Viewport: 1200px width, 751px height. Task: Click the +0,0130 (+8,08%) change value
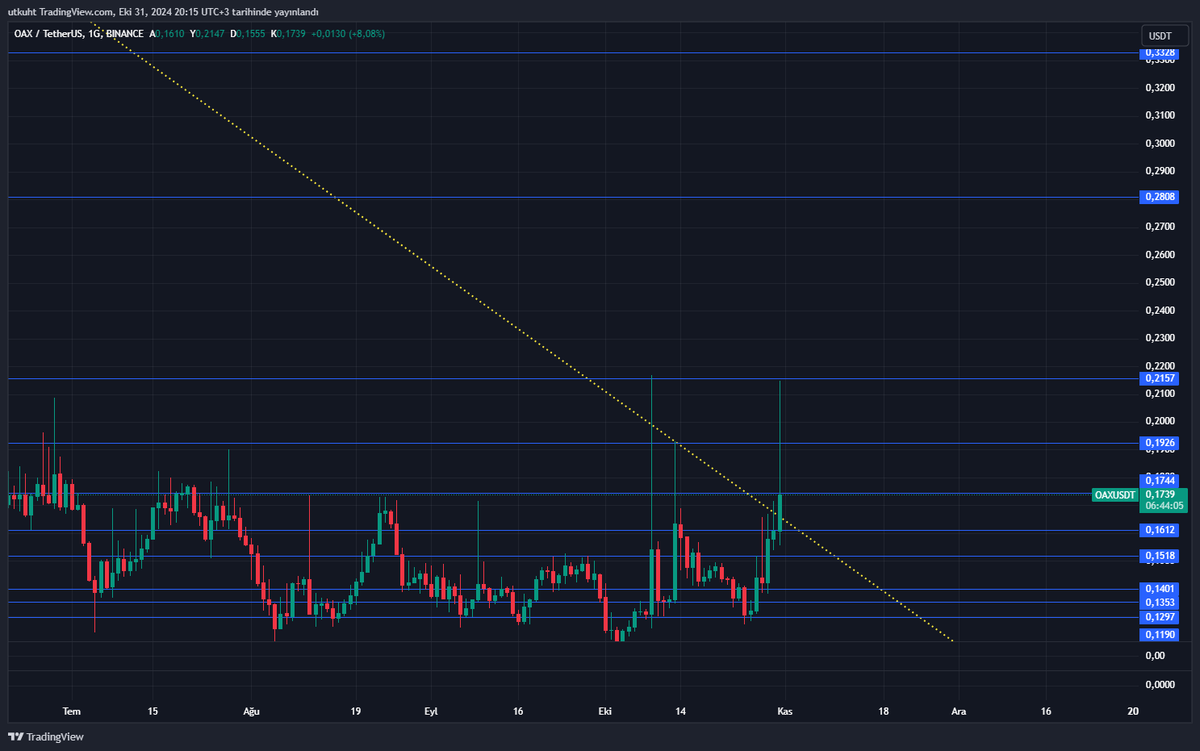tap(349, 33)
